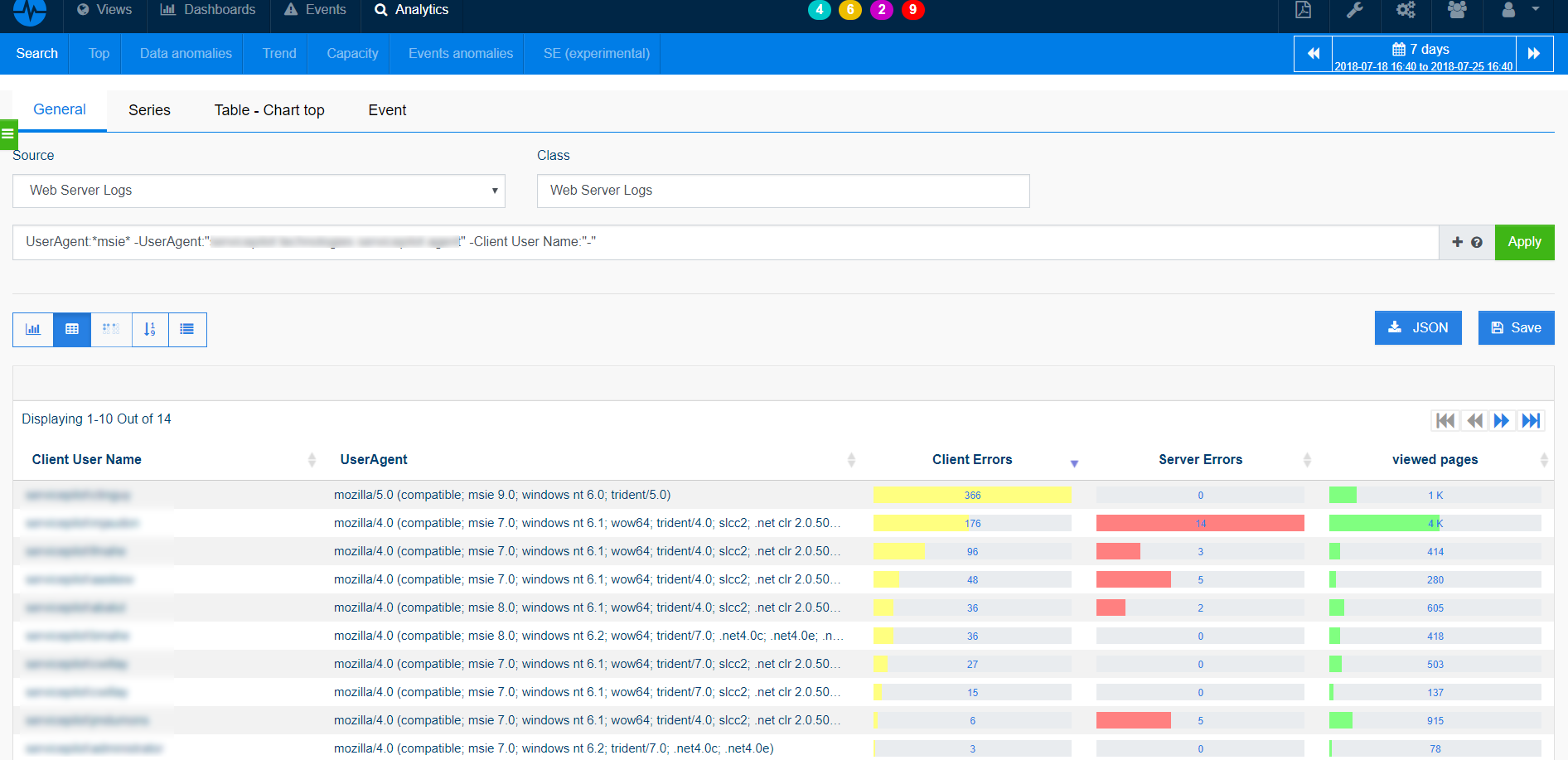Open the user groups icon

click(1457, 10)
